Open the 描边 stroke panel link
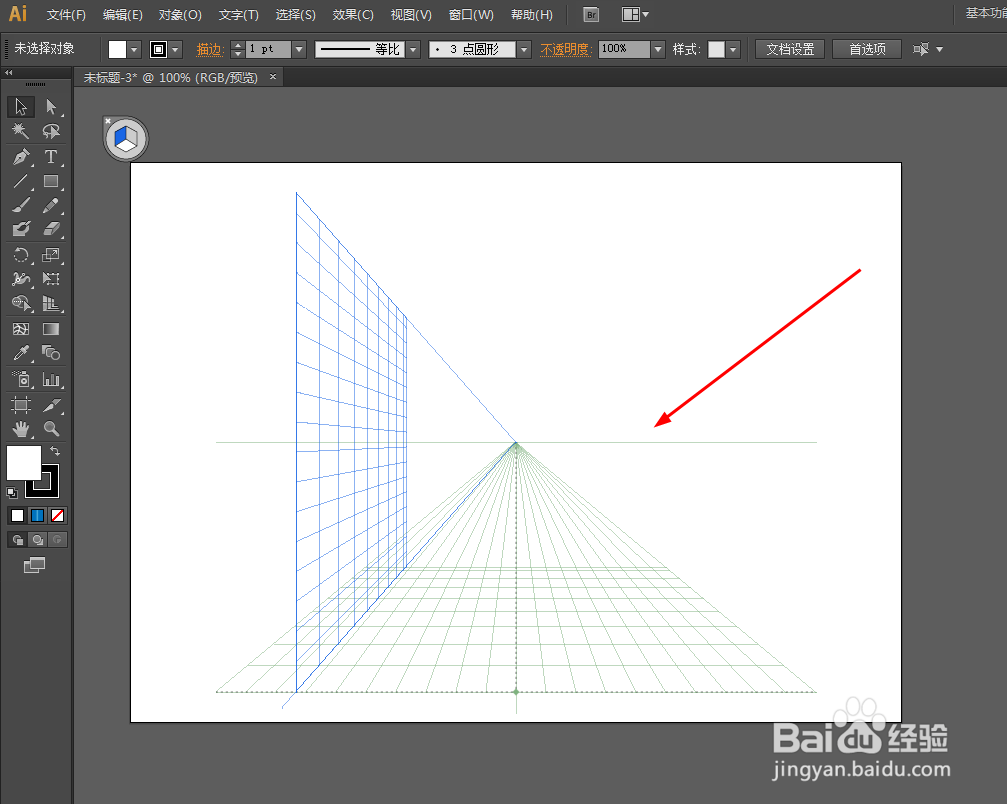Screen dimensions: 1007x804 (x=210, y=49)
